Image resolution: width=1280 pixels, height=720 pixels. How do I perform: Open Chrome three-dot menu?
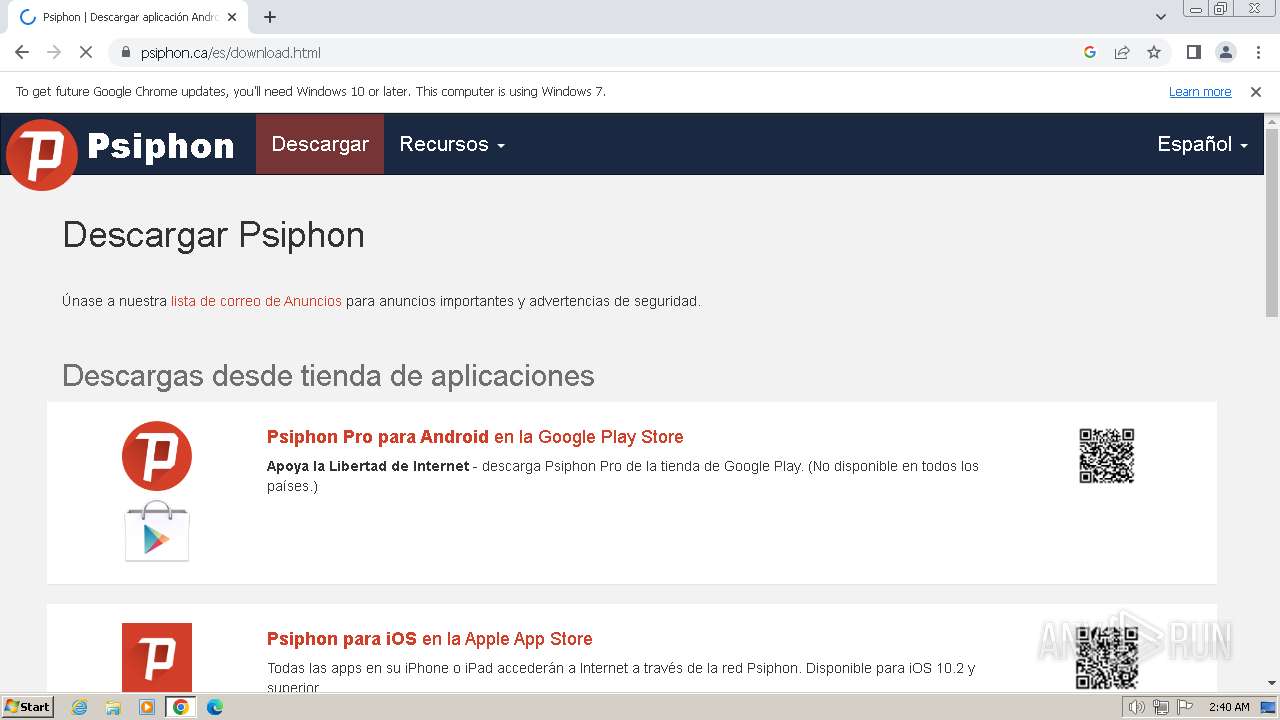click(x=1257, y=52)
